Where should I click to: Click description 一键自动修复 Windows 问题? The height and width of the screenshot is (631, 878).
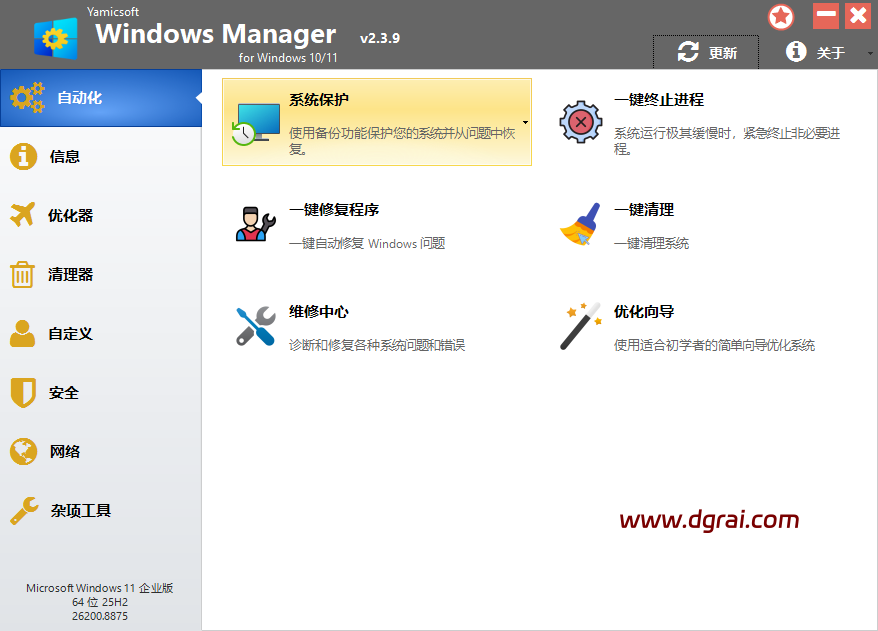point(367,243)
